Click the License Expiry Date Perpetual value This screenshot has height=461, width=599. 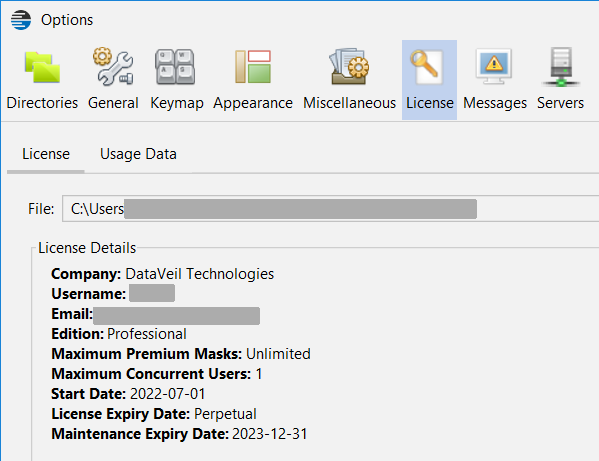tap(225, 414)
